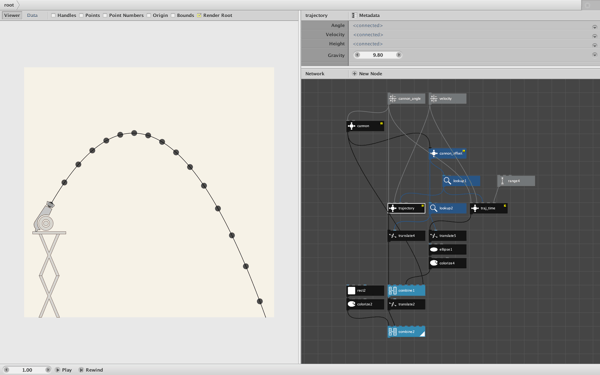Click the Network panel label
The image size is (600, 375).
pyautogui.click(x=315, y=73)
